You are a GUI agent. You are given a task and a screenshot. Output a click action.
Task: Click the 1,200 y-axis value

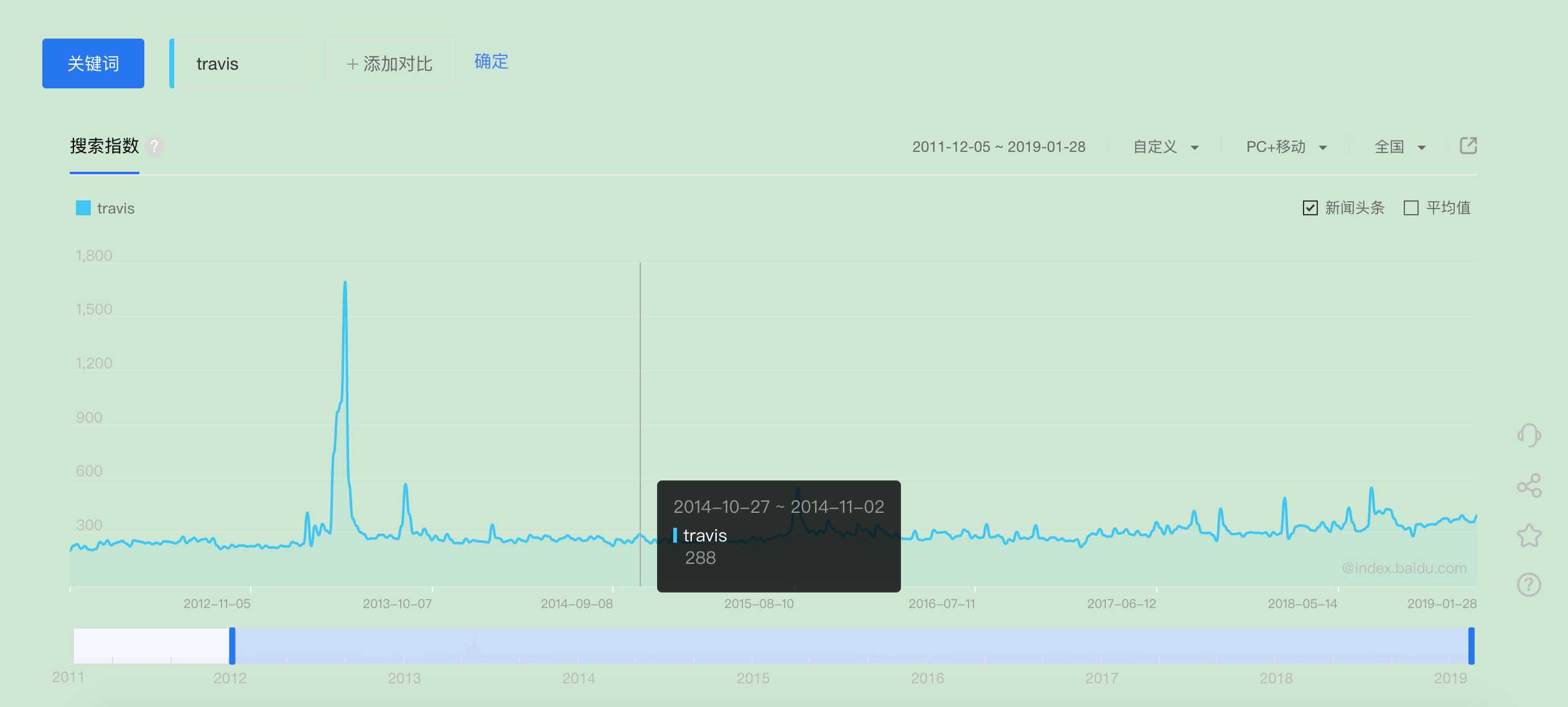tap(94, 363)
